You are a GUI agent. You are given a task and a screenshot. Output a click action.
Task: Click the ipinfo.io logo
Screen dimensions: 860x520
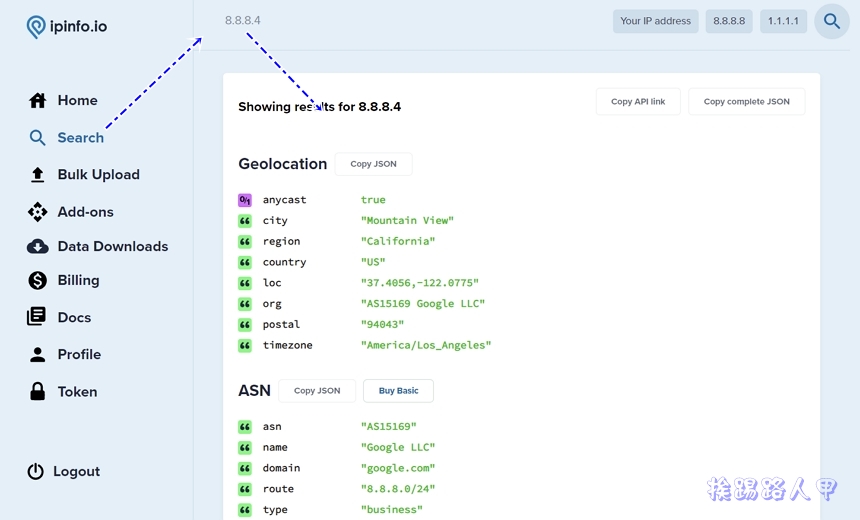[66, 27]
